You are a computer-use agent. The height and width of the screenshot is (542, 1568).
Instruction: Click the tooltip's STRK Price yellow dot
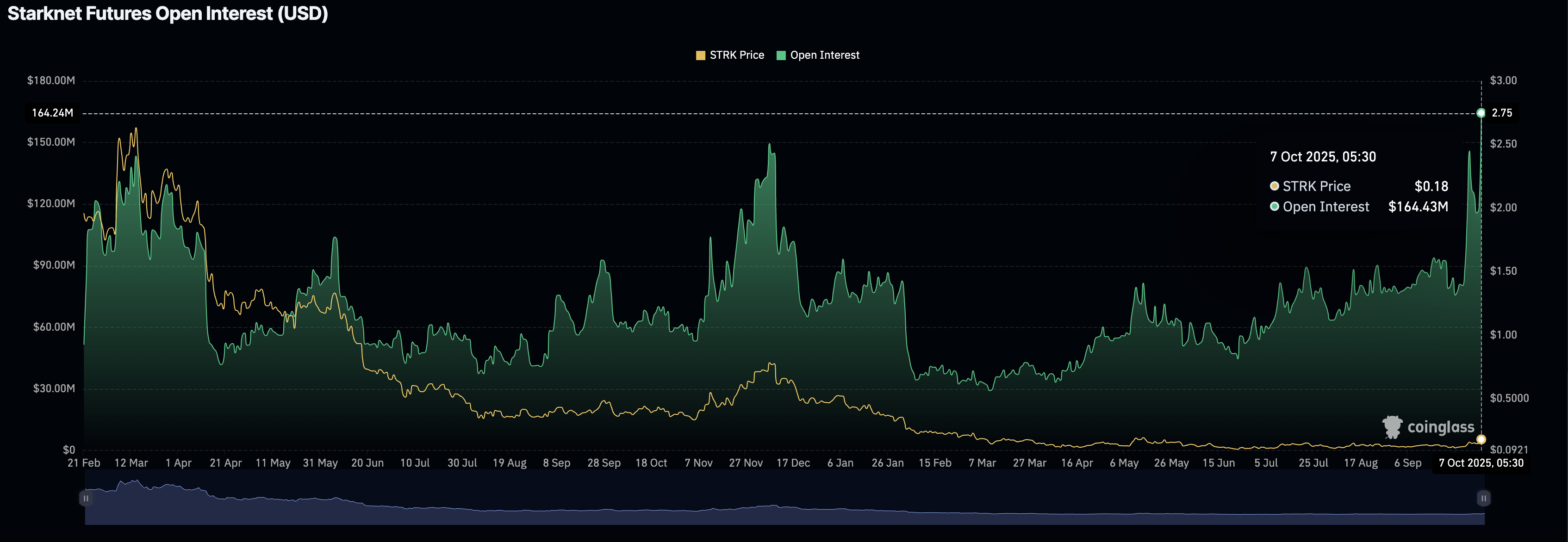[x=1274, y=186]
